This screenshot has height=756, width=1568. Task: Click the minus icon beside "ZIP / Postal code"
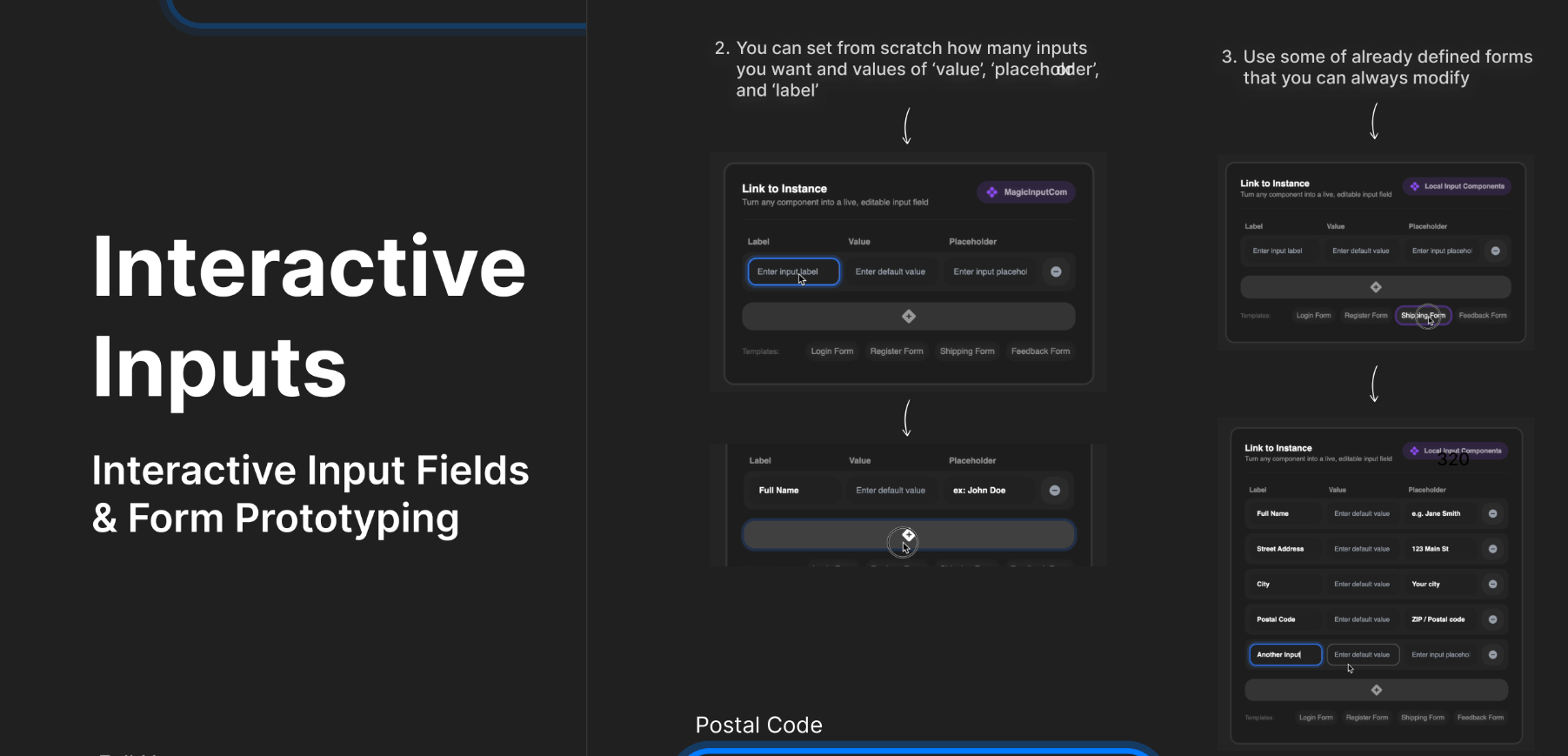tap(1492, 619)
